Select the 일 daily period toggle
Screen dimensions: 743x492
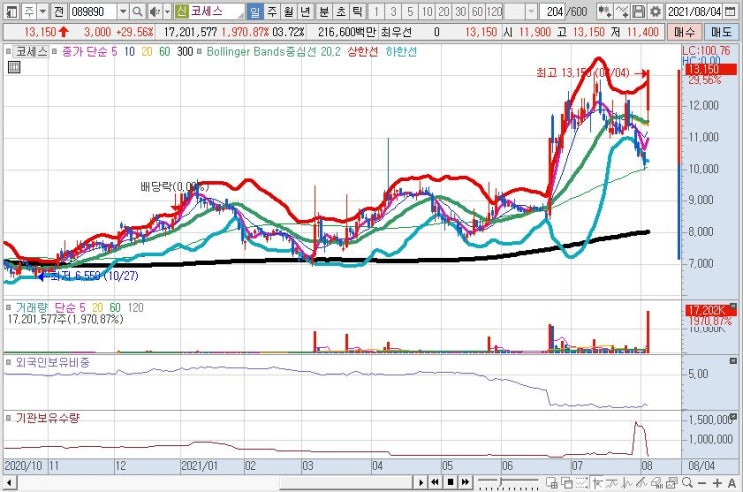pos(255,11)
